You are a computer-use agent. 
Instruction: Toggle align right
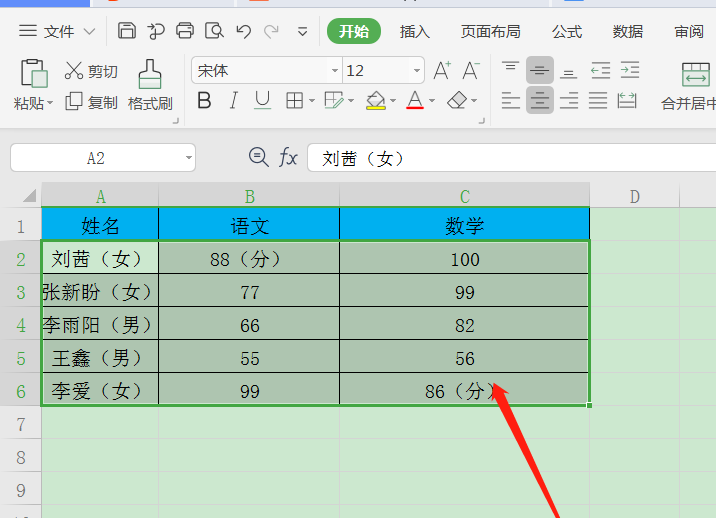coord(569,100)
